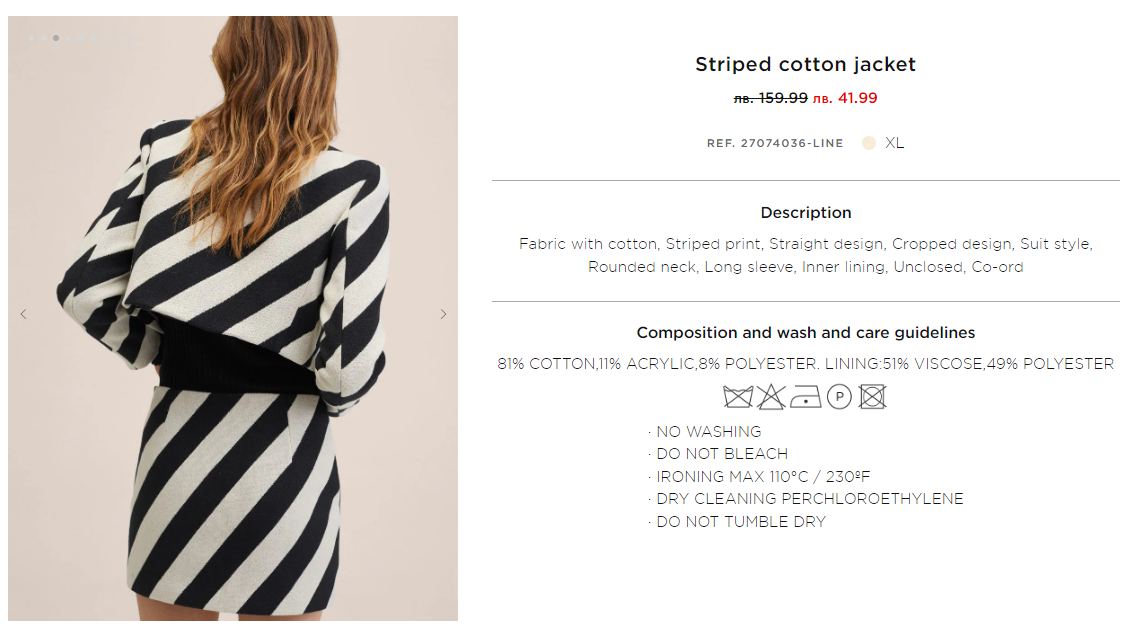Click the REF. 27074036-LINE reference code
1142x631 pixels.
tap(775, 144)
